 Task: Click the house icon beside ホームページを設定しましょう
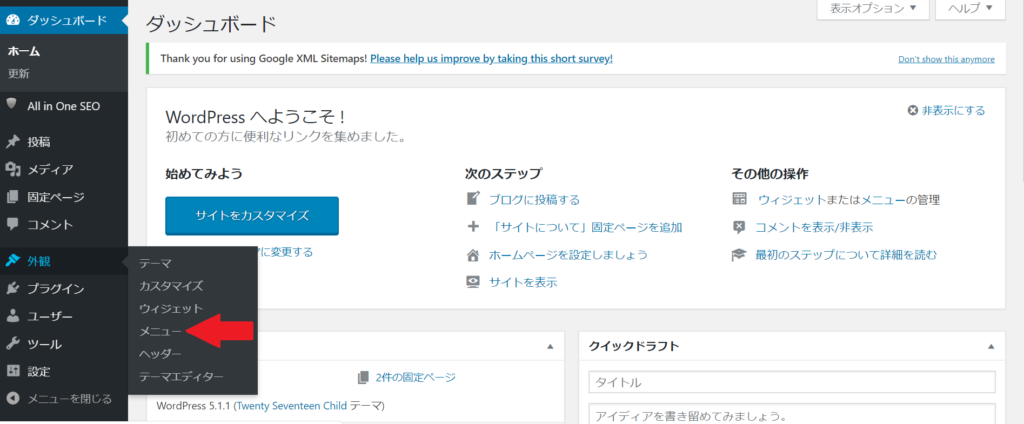click(473, 255)
